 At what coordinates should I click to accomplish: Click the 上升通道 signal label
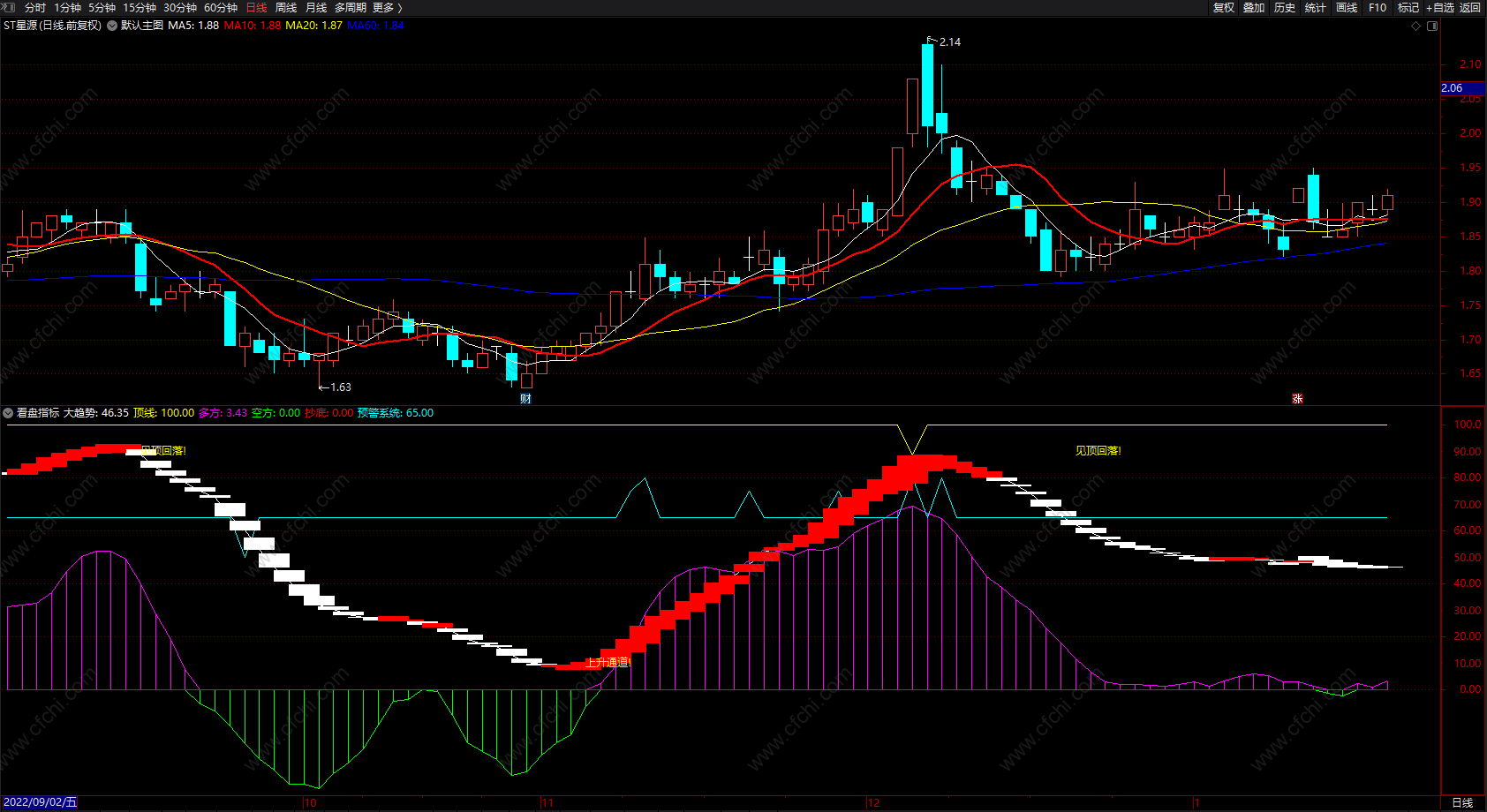608,662
